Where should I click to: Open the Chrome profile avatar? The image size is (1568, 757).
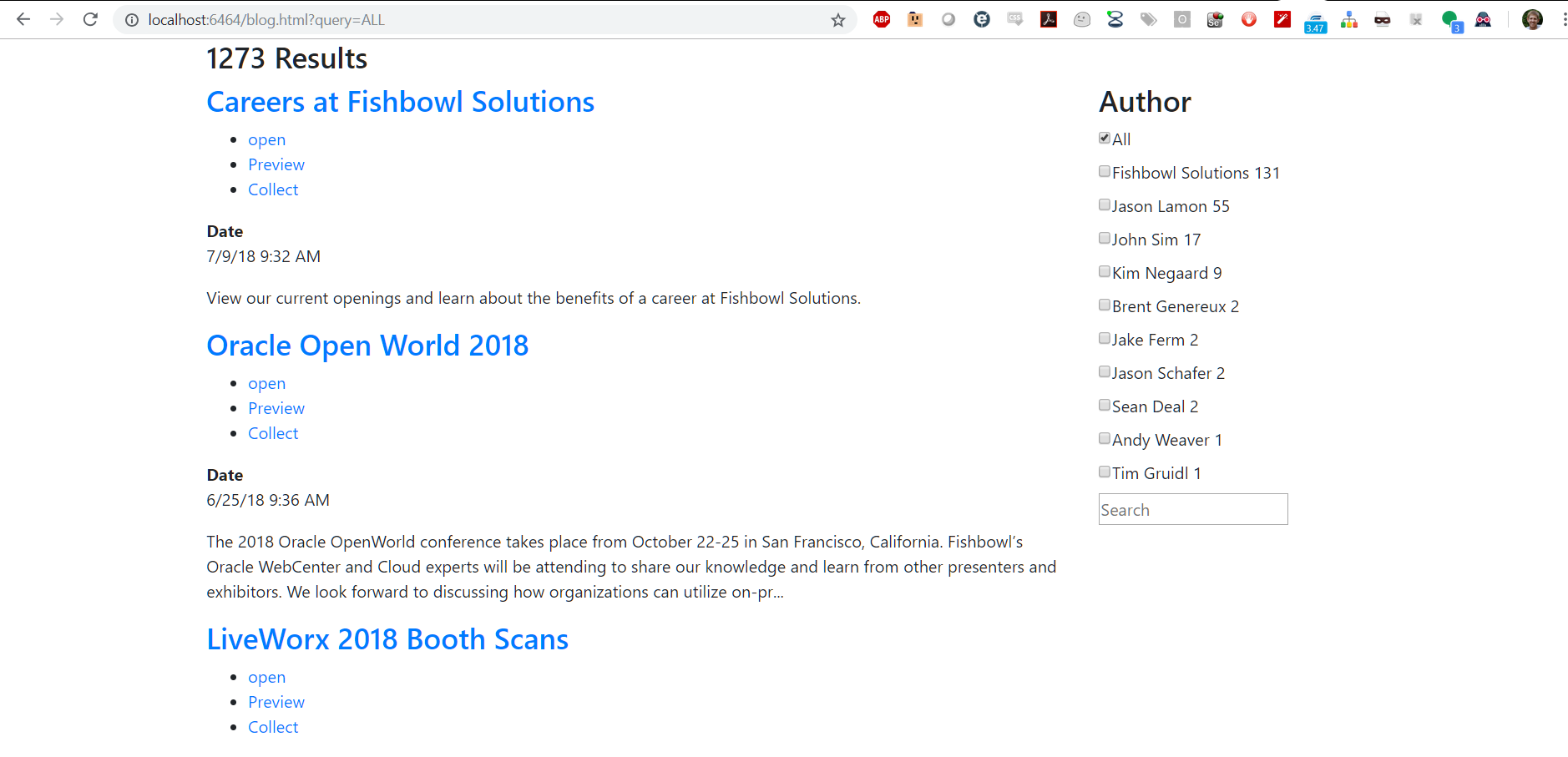[1532, 19]
